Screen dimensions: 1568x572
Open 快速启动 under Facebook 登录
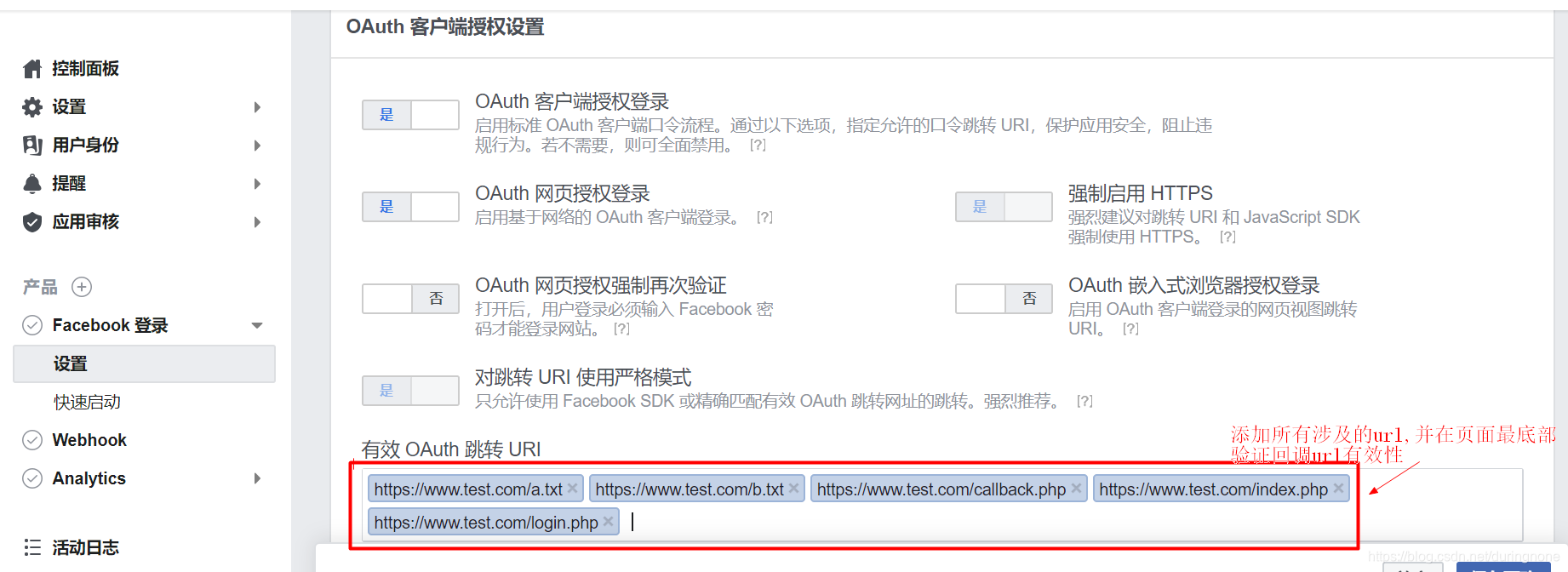tap(88, 402)
